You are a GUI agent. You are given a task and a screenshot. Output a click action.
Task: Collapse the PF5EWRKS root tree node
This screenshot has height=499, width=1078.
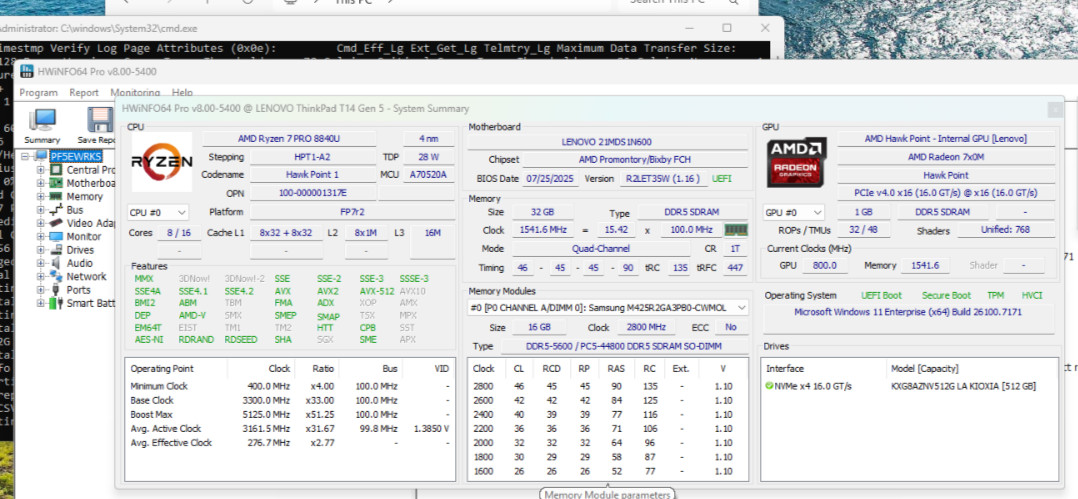25,157
